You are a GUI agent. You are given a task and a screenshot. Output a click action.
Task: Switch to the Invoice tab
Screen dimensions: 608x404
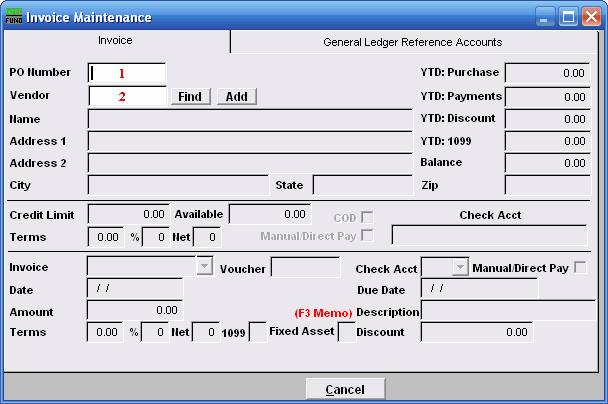115,41
